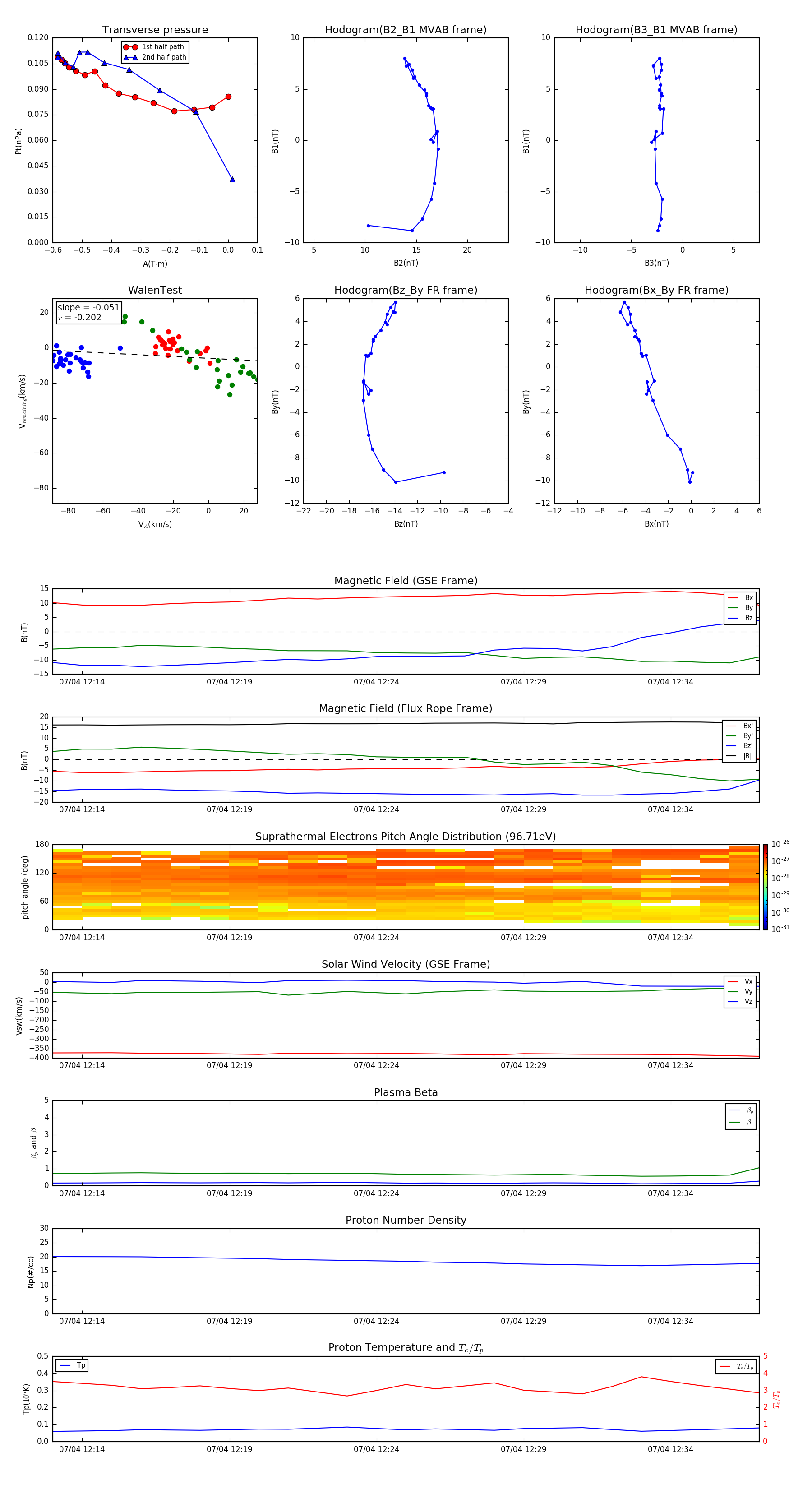Click the "Proton Number Density" title
This screenshot has height=1489, width=812.
click(x=406, y=1220)
